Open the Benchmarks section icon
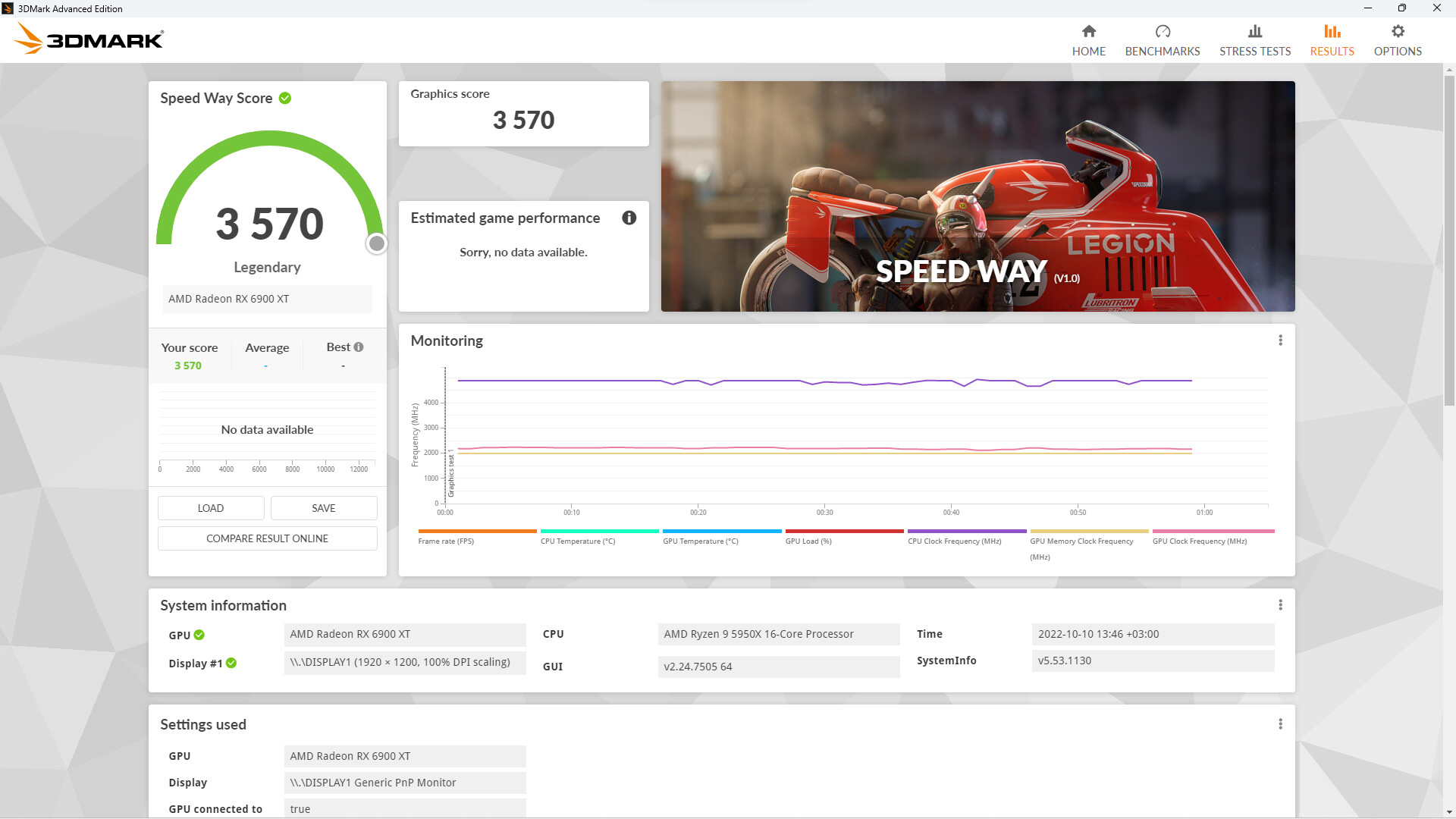Screen dimensions: 1456x819 click(1163, 30)
